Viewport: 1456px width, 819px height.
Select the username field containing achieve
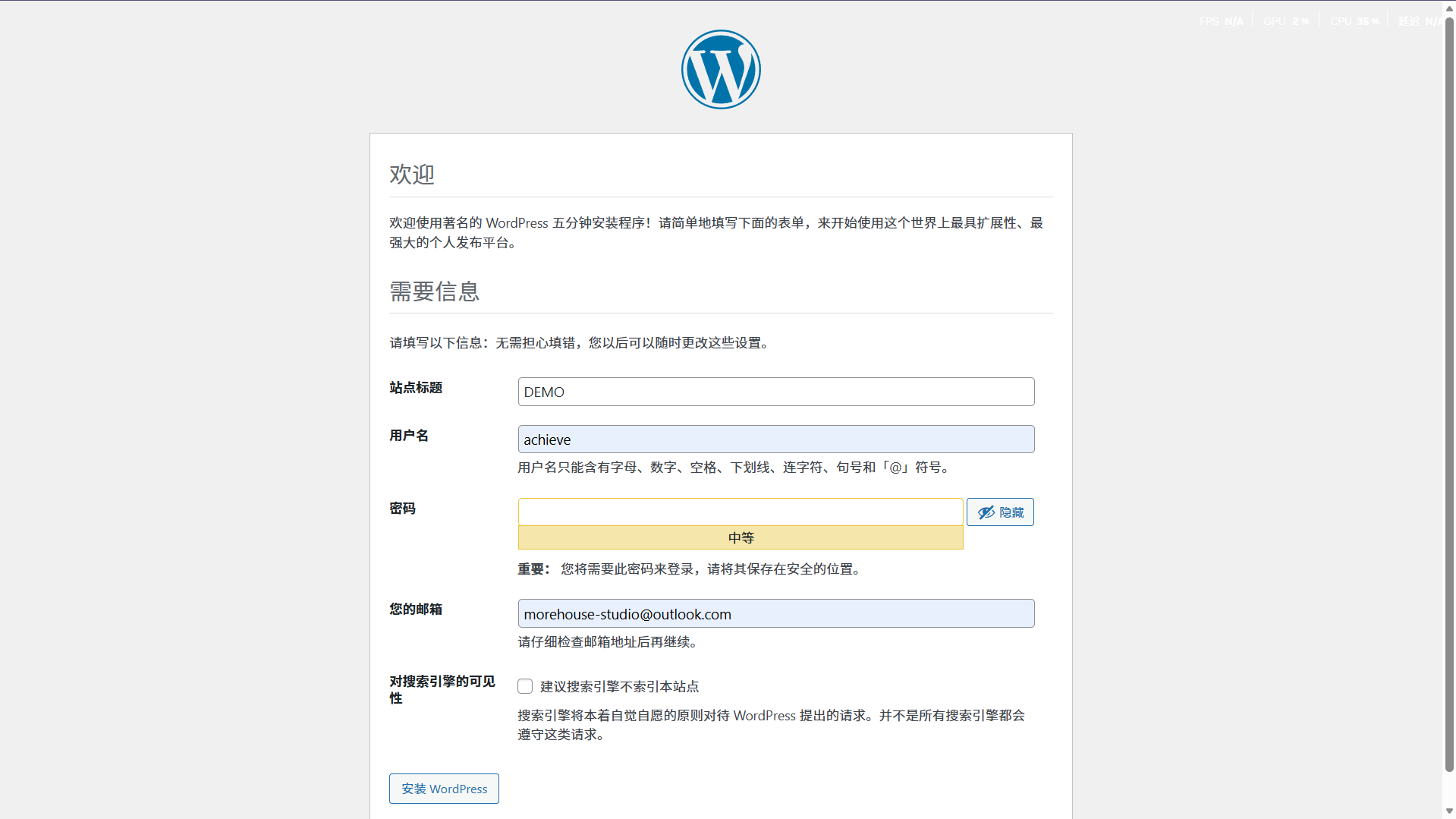(775, 439)
